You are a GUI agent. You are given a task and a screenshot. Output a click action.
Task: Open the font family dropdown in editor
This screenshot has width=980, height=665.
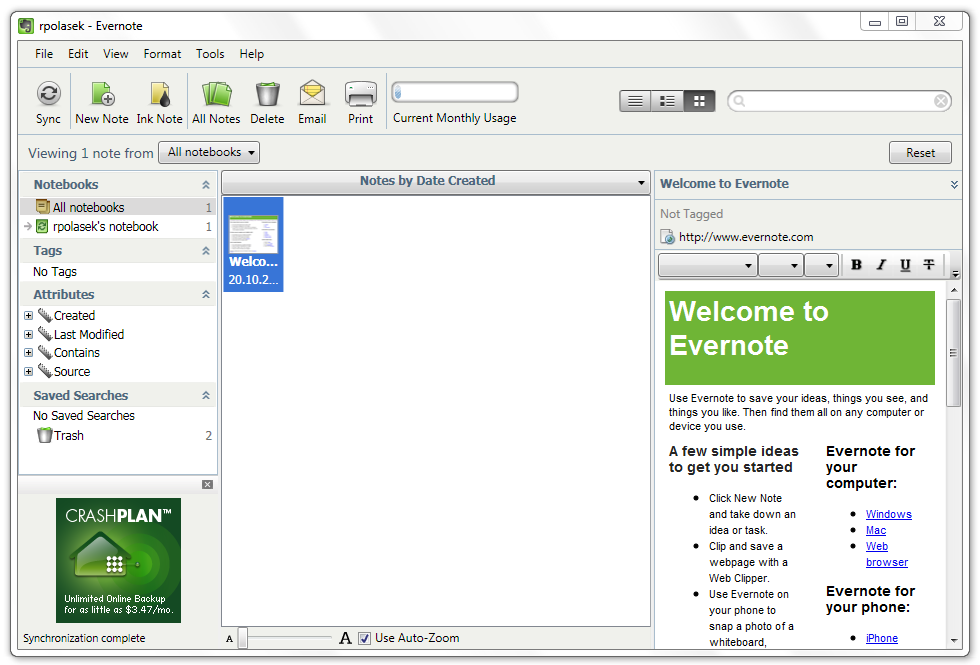pyautogui.click(x=708, y=265)
